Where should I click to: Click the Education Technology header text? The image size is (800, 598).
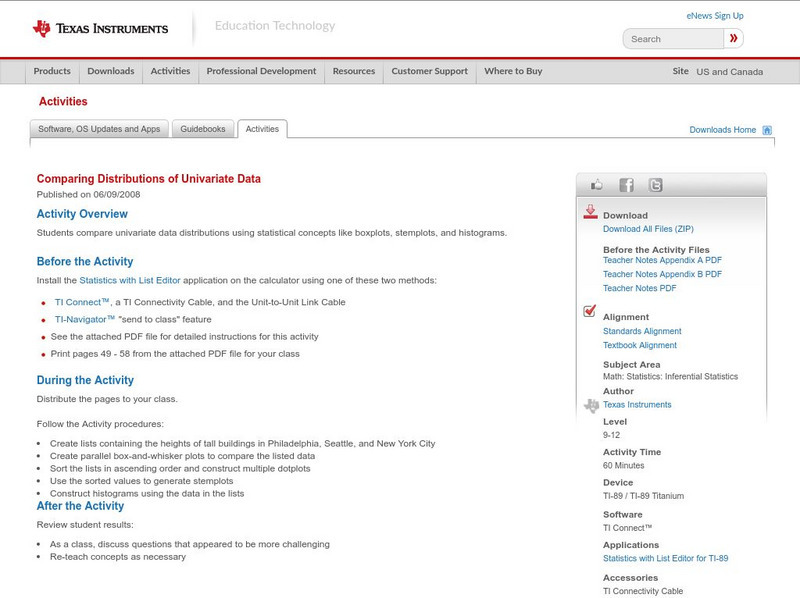pyautogui.click(x=275, y=26)
